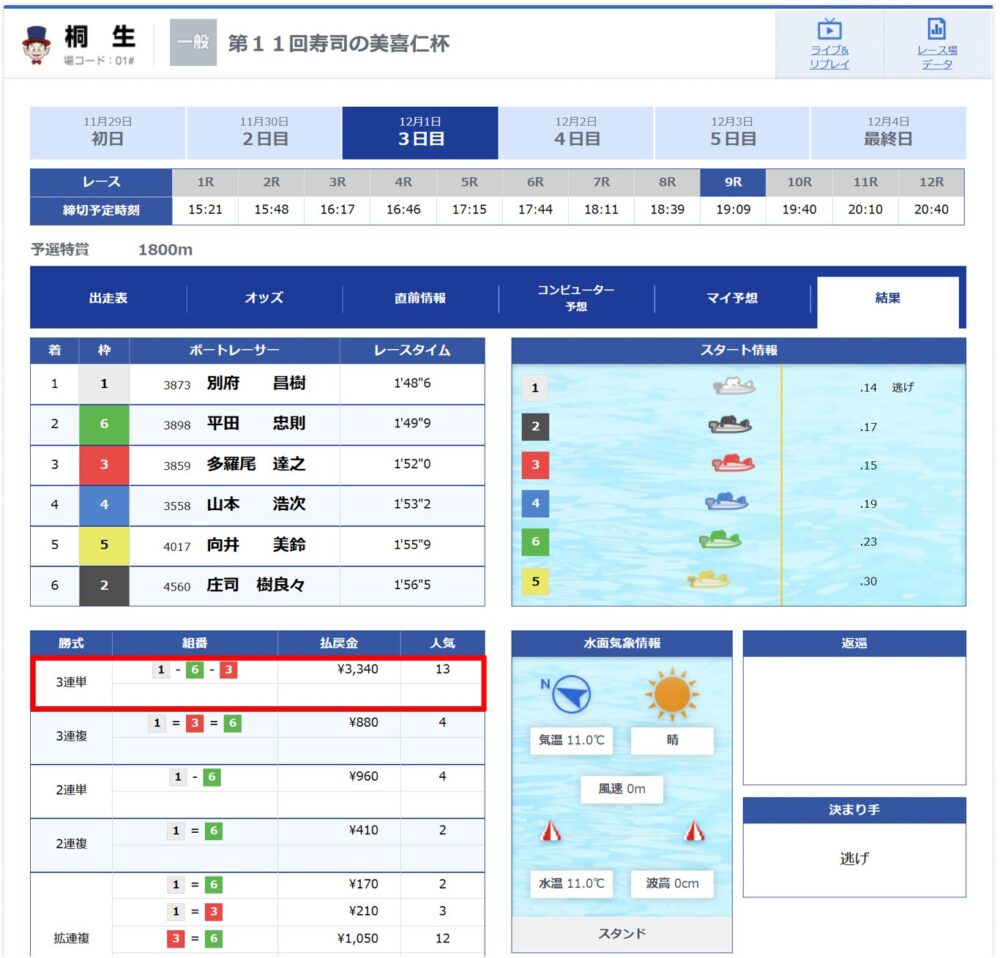Click the white boat in lane 1
1000x958 pixels.
734,386
